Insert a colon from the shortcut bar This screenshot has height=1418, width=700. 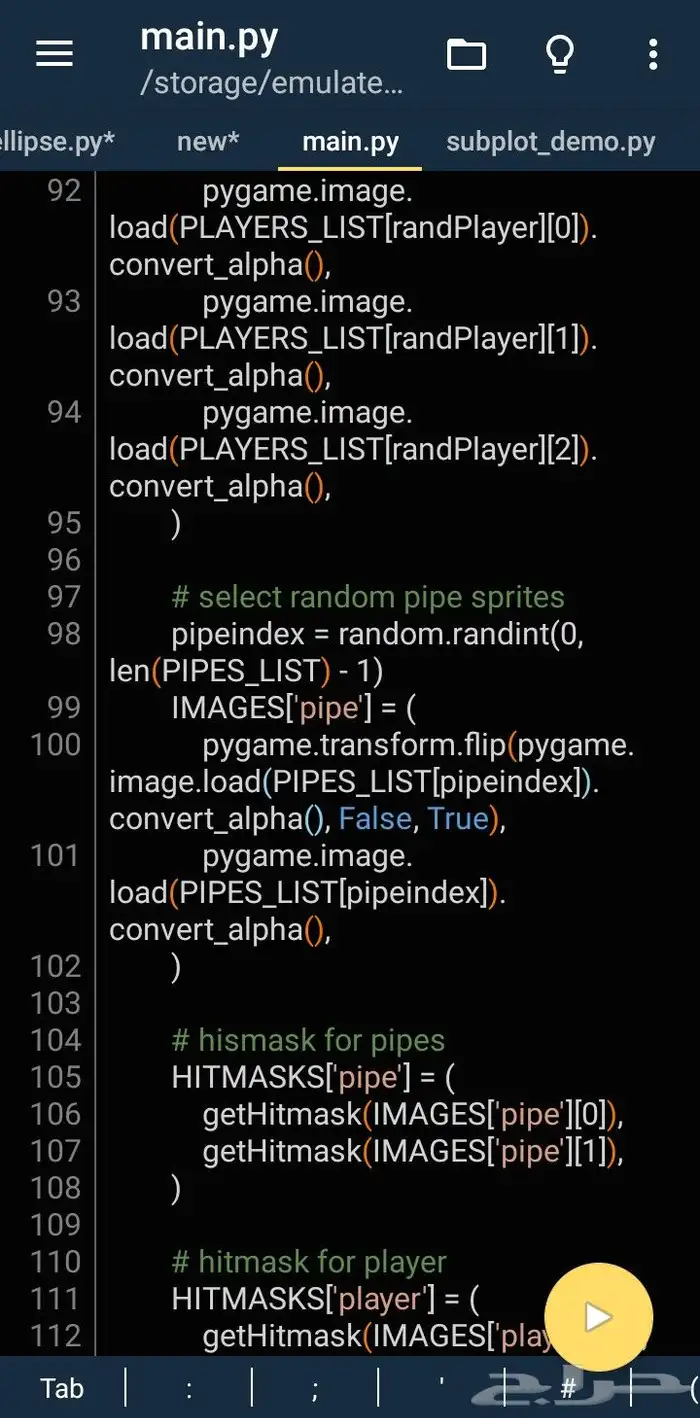(x=188, y=1388)
